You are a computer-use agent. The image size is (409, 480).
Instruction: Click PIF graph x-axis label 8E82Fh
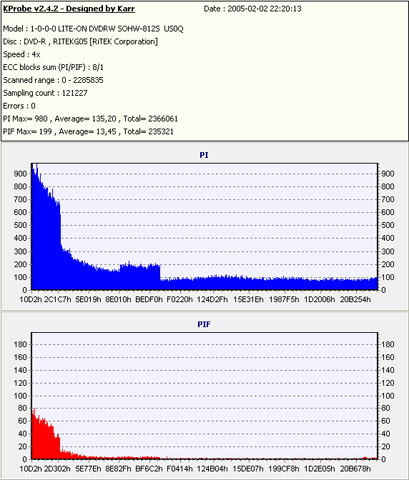[118, 469]
